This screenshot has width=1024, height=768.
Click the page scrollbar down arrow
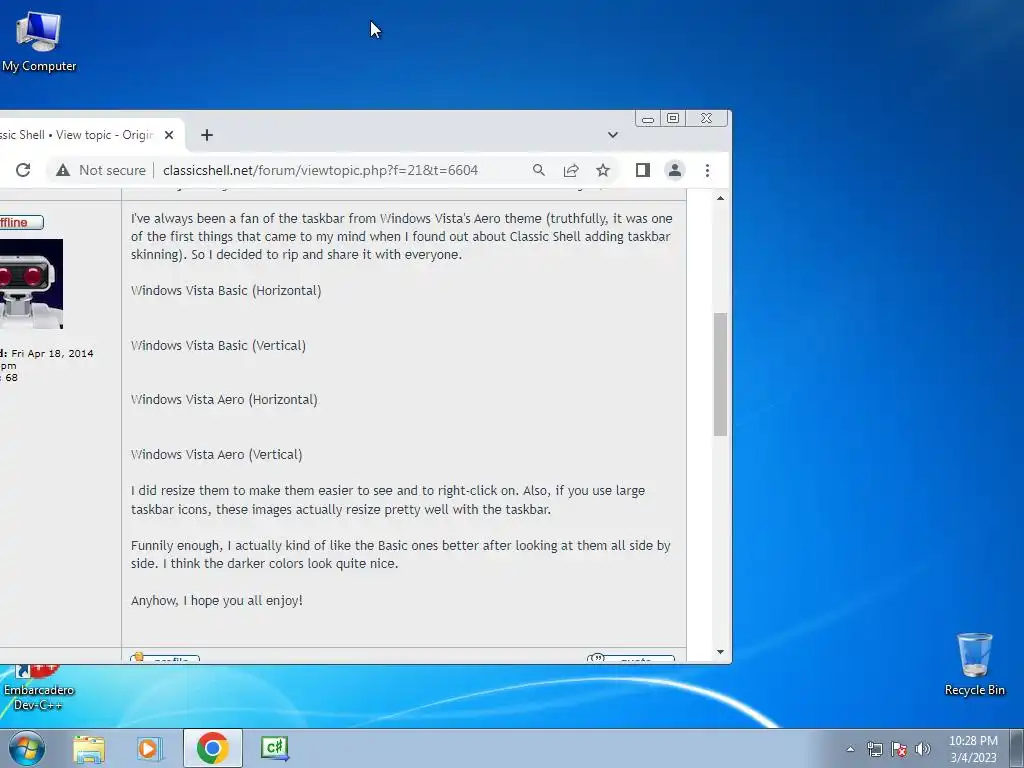720,652
